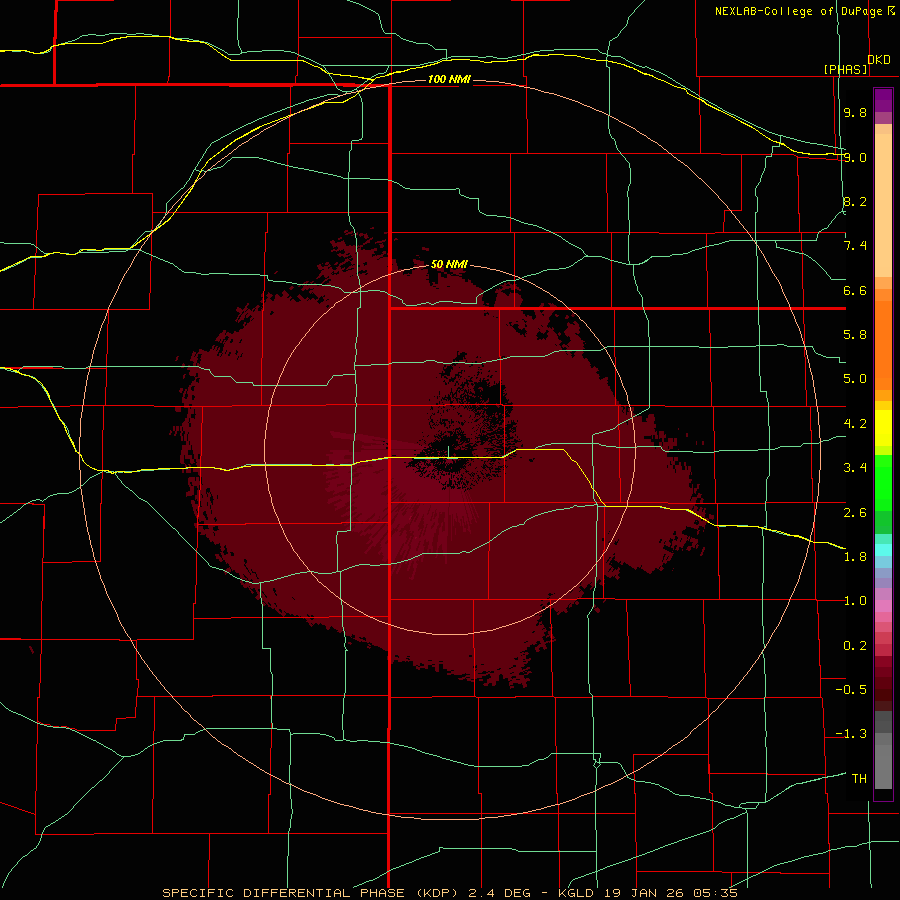The image size is (900, 900).
Task: Click the radar site marker at center
Action: tap(448, 453)
